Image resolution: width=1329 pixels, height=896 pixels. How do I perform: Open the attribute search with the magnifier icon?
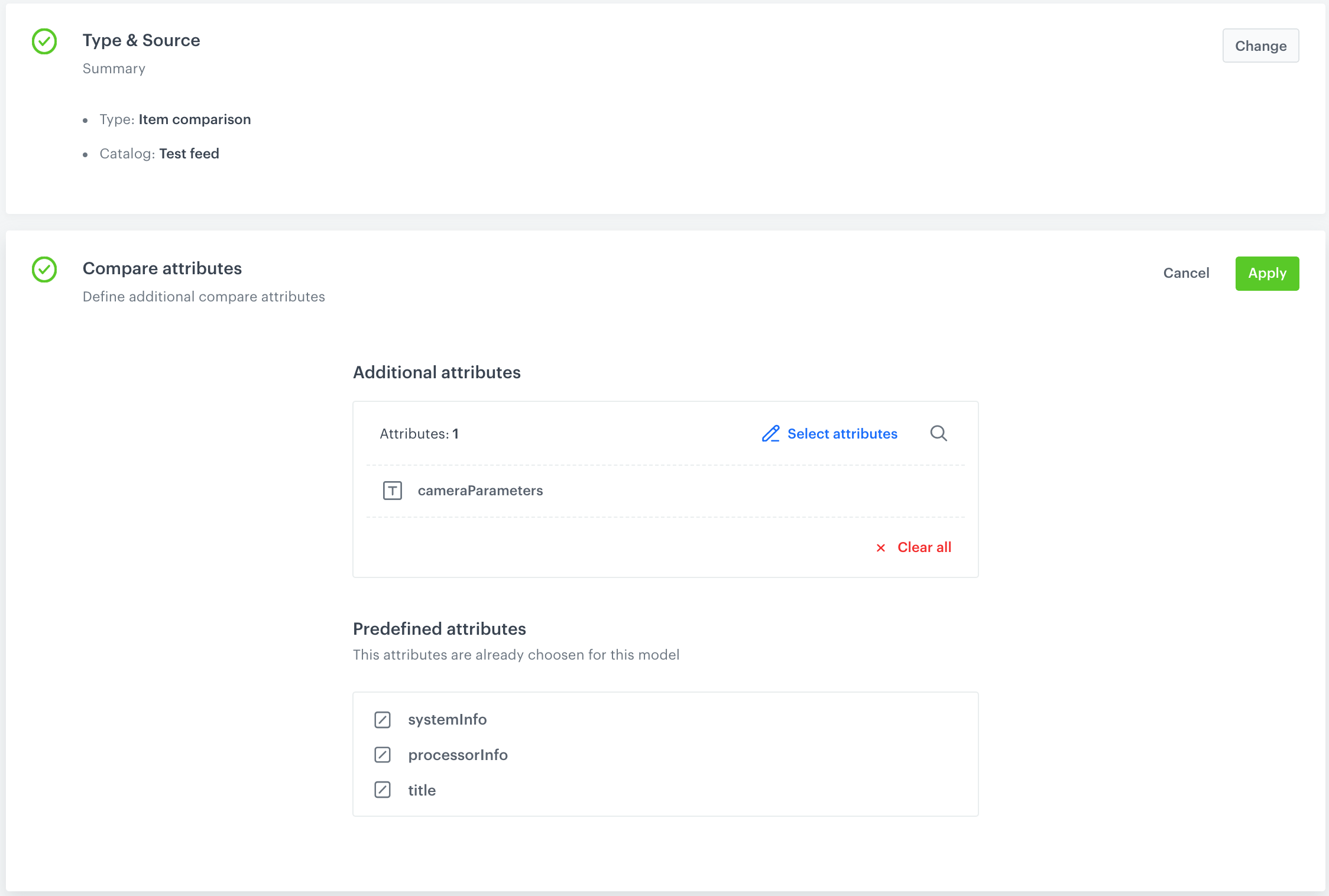tap(938, 433)
